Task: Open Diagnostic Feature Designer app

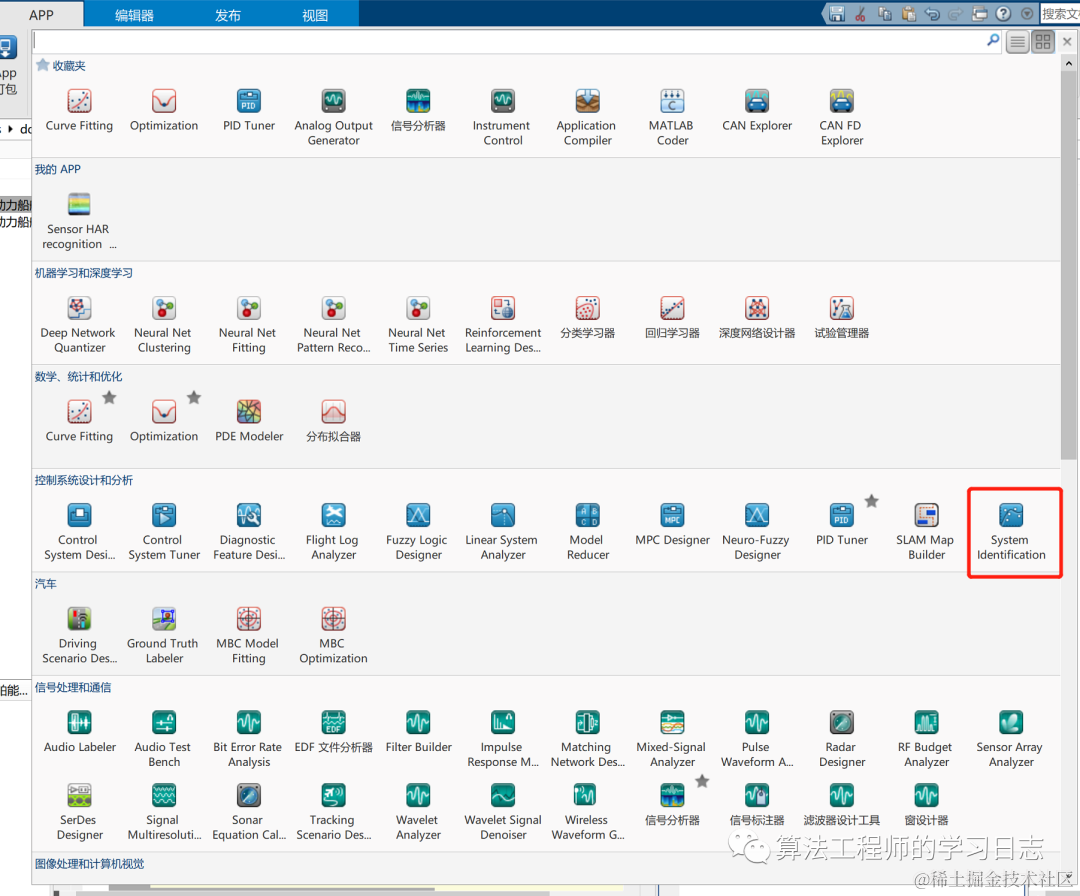Action: coord(249,532)
